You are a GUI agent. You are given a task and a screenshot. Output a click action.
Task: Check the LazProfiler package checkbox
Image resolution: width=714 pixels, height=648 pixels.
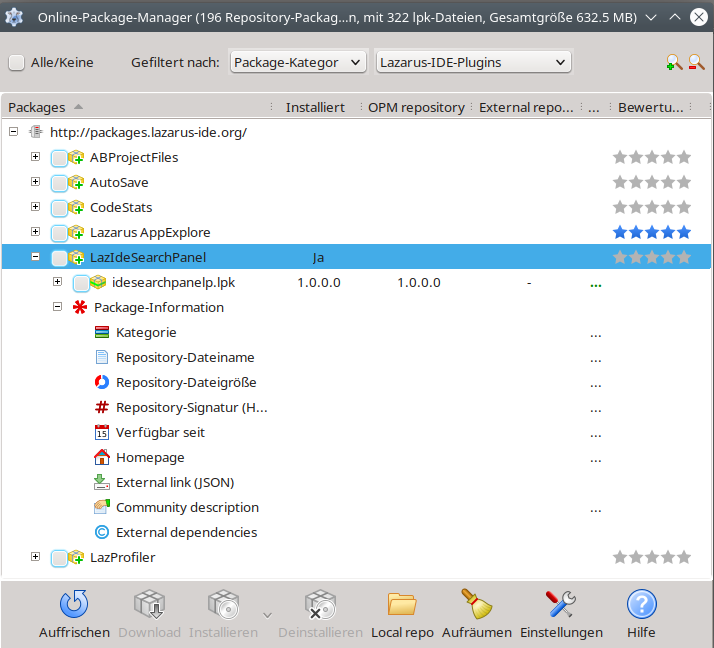coord(59,558)
